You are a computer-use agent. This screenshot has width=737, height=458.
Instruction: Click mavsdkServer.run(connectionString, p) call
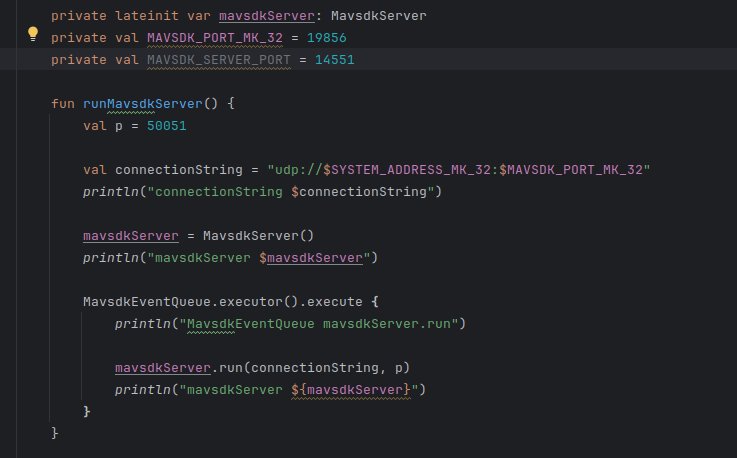point(262,367)
